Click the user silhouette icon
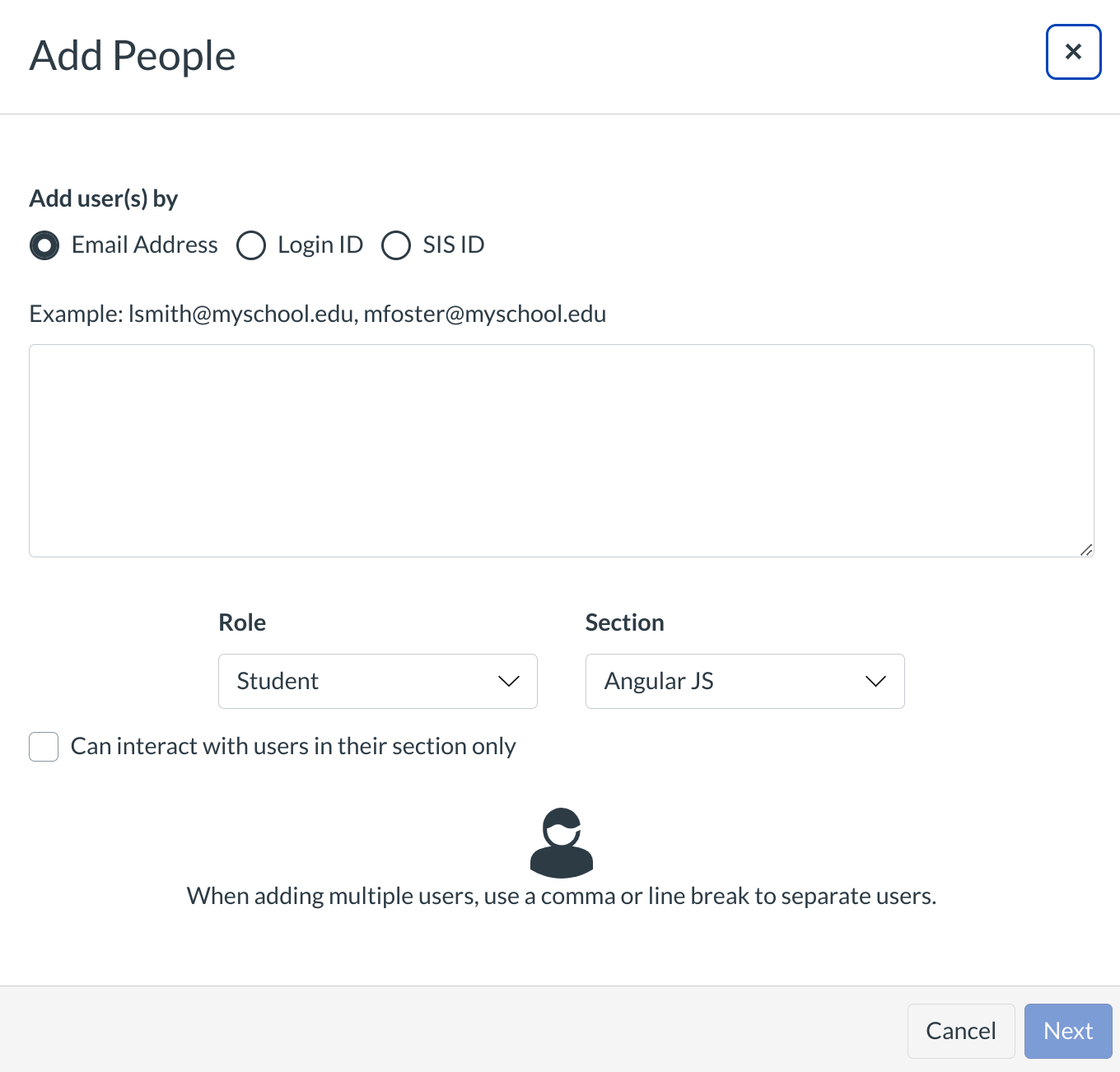 (562, 842)
